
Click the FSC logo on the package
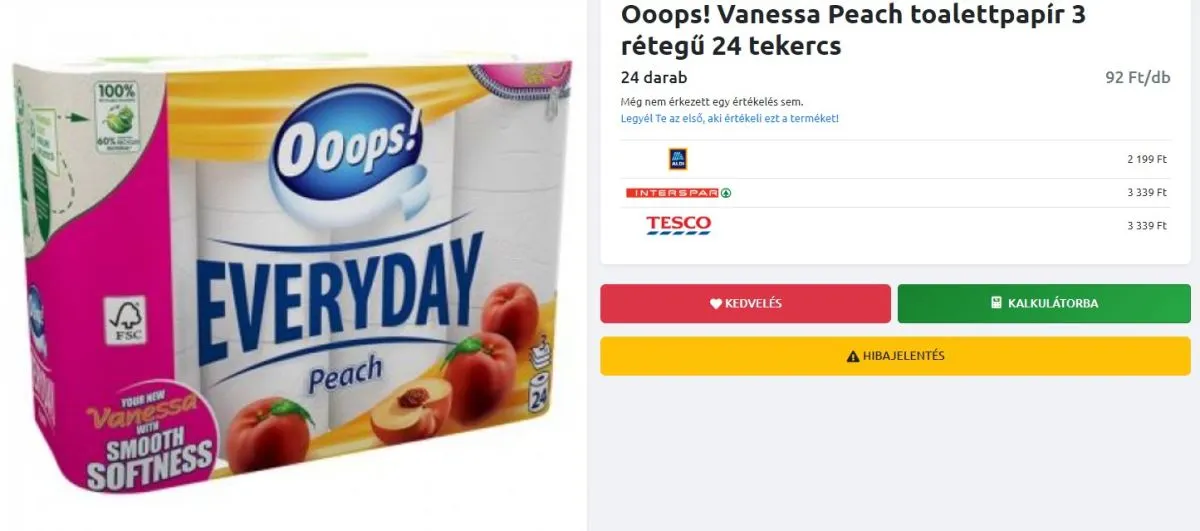point(127,320)
